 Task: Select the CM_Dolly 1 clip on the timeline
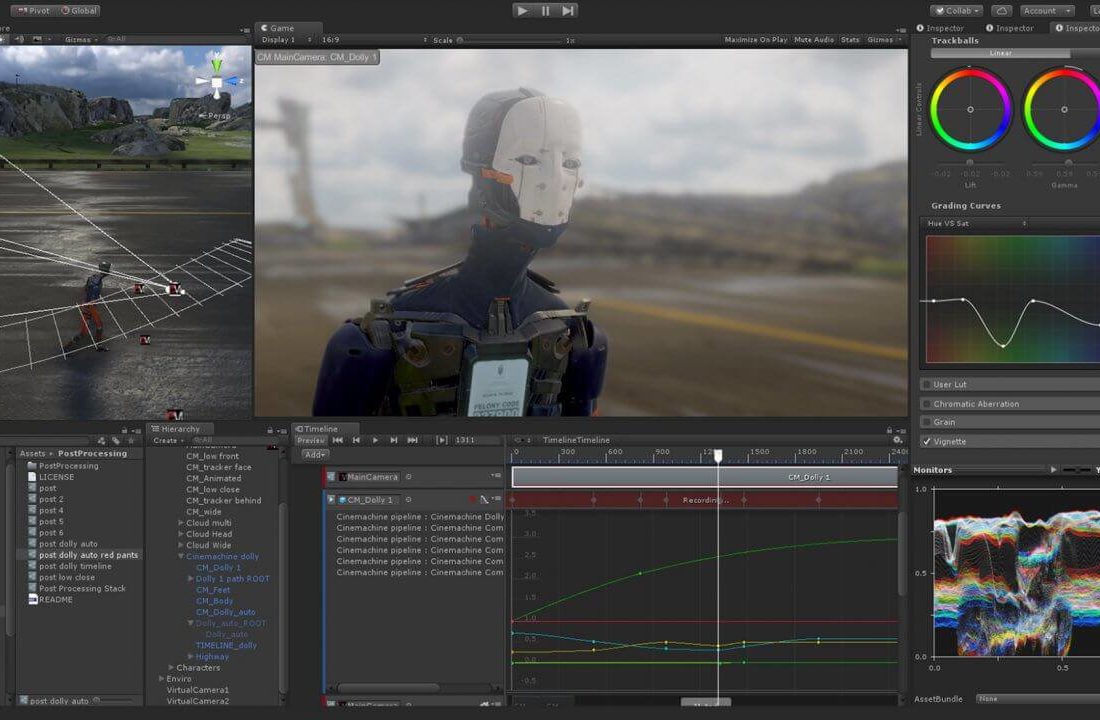pyautogui.click(x=704, y=477)
